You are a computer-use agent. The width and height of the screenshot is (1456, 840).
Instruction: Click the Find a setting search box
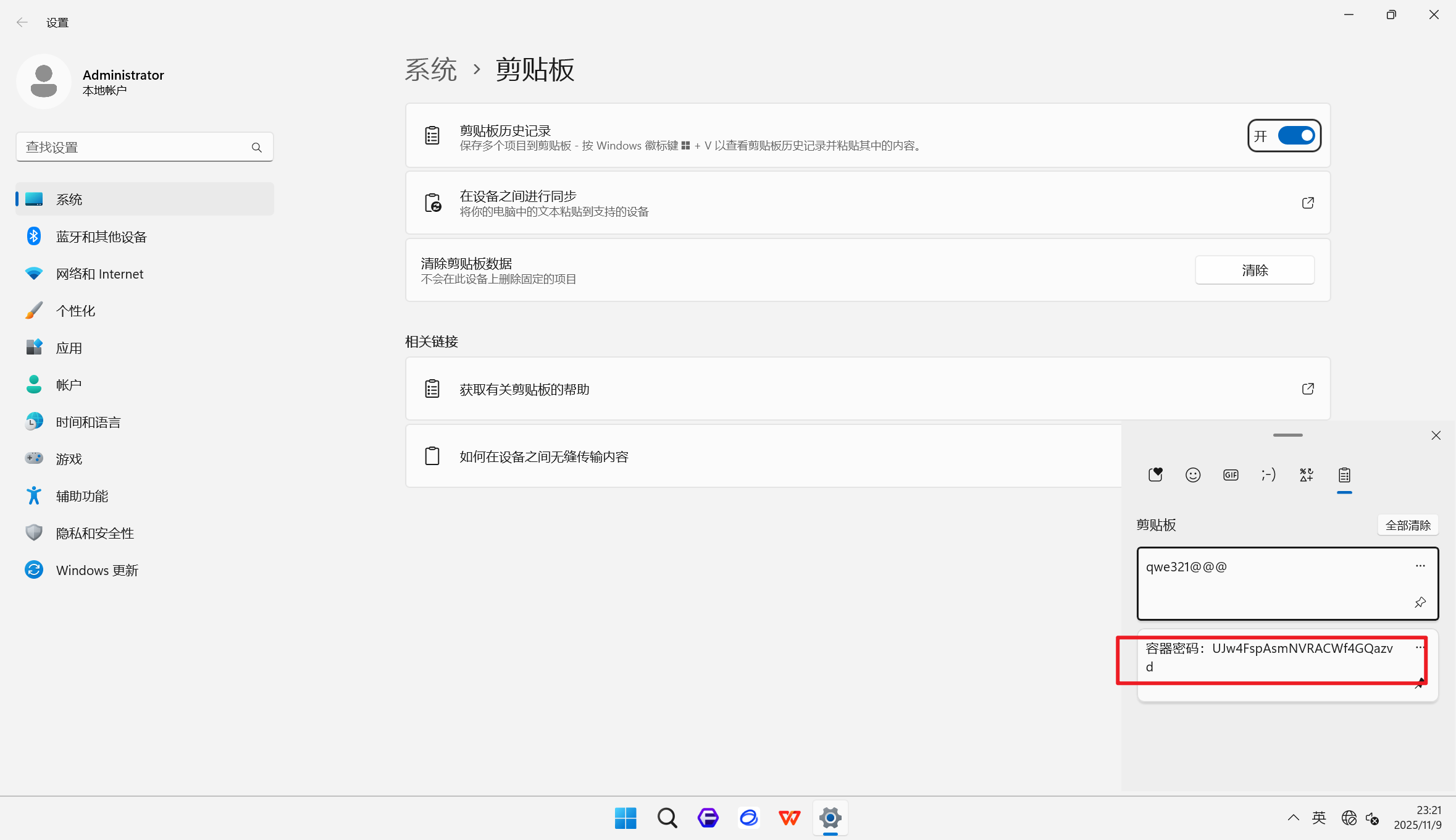tap(136, 147)
